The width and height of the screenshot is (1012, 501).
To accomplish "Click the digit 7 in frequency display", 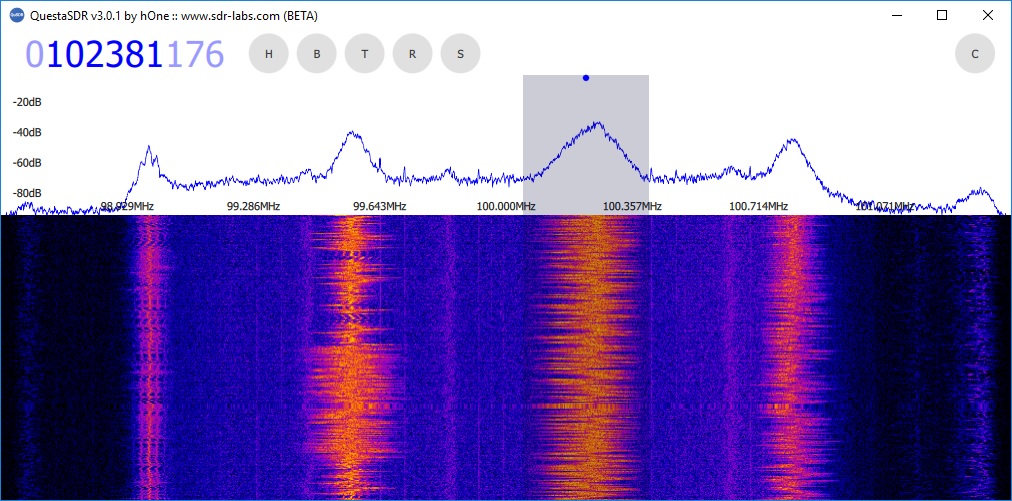I will point(194,55).
